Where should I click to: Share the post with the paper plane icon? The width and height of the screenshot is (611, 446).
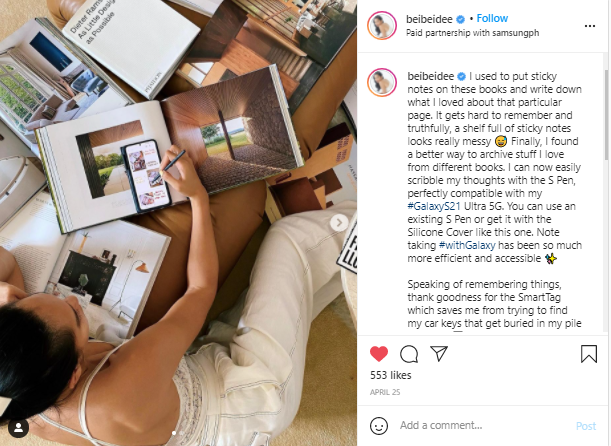(439, 353)
